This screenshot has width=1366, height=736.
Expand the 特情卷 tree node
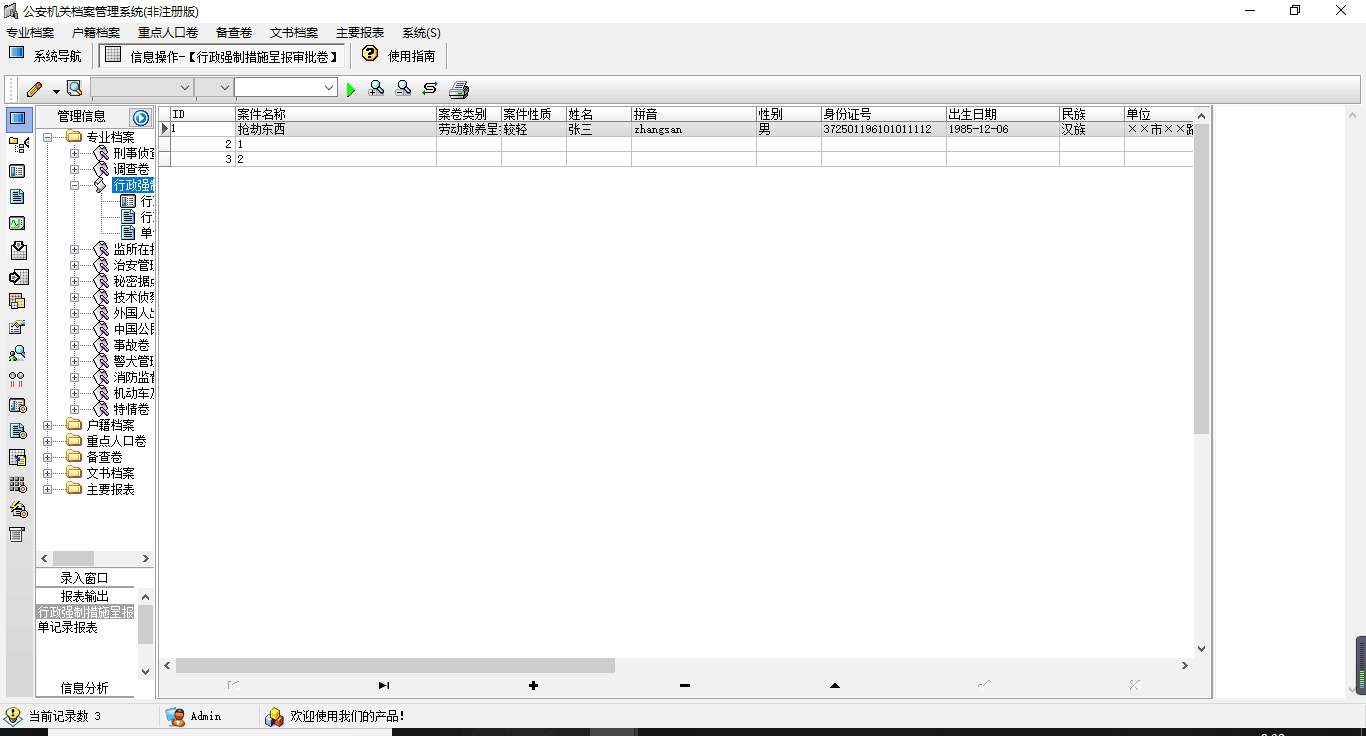click(75, 409)
